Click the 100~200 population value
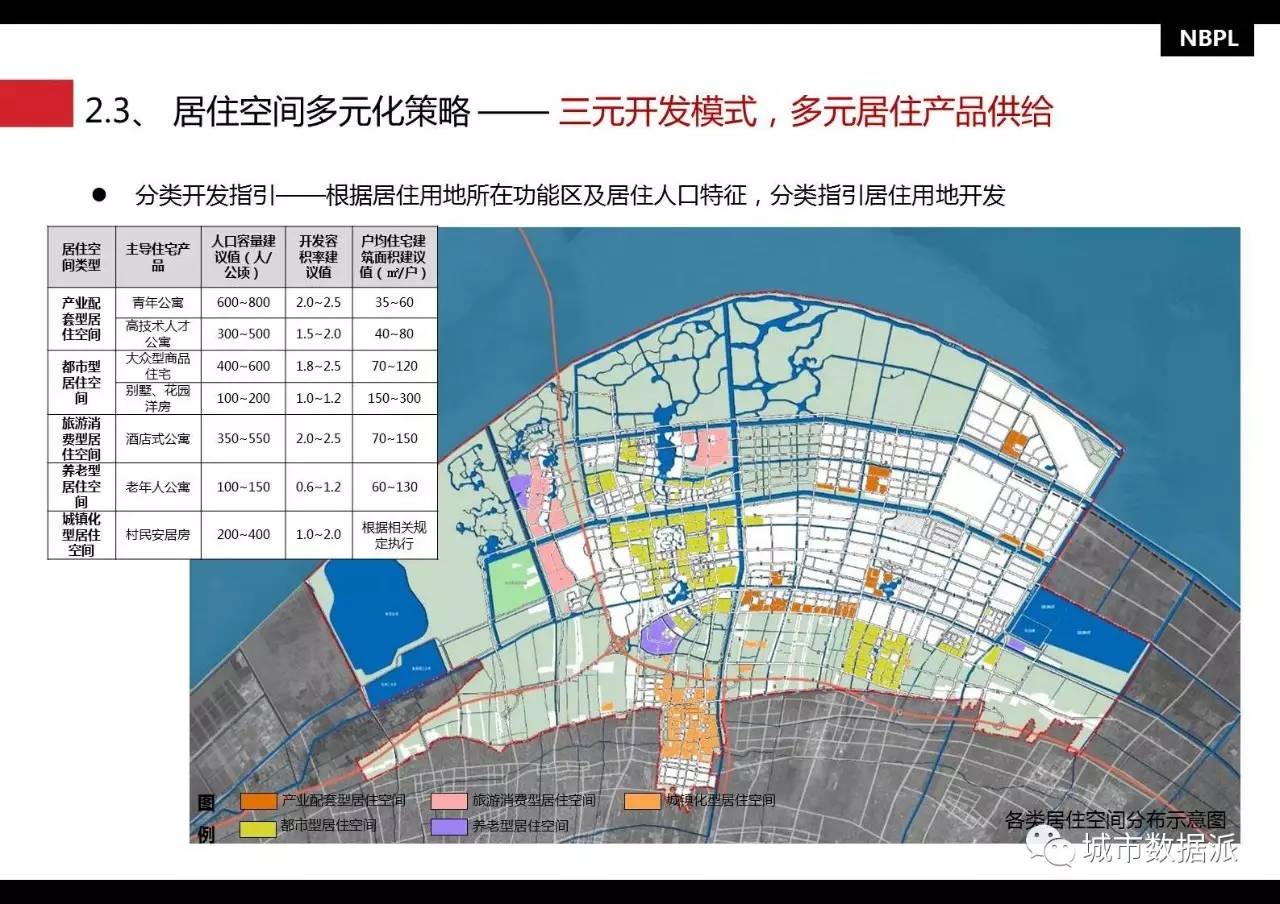This screenshot has width=1280, height=904. [x=243, y=398]
